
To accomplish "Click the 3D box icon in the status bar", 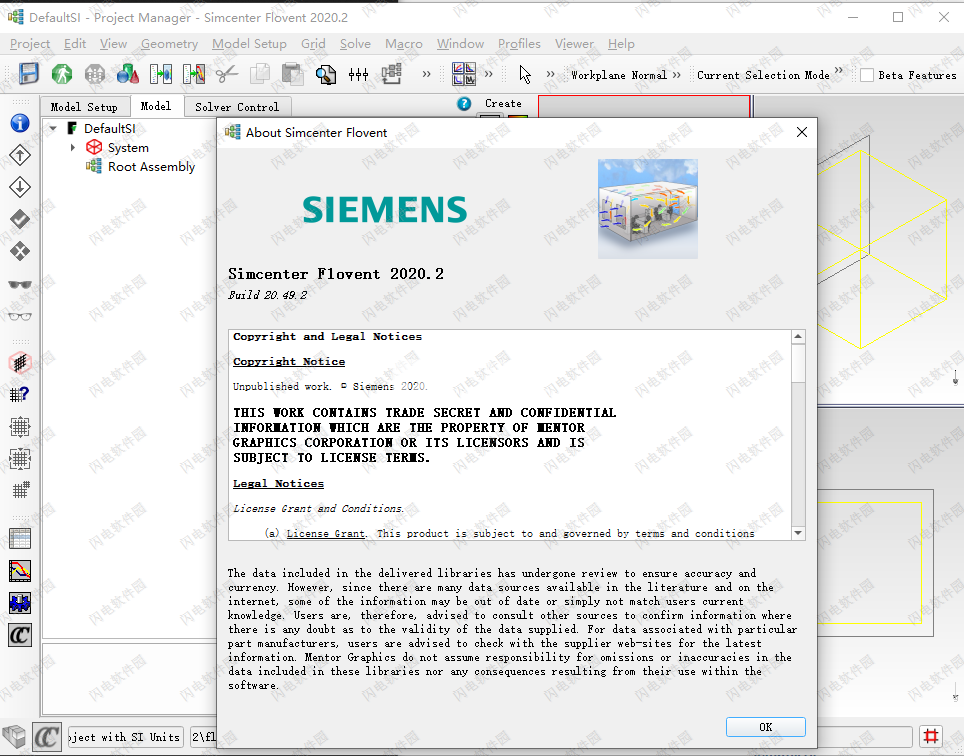I will (14, 736).
